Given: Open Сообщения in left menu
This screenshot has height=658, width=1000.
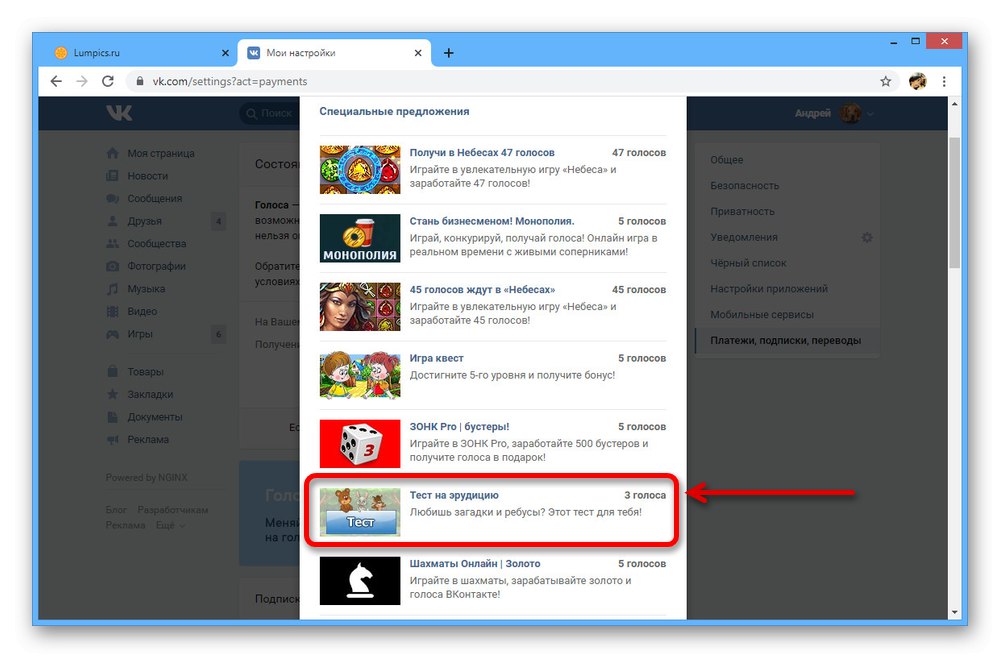Looking at the screenshot, I should (144, 198).
